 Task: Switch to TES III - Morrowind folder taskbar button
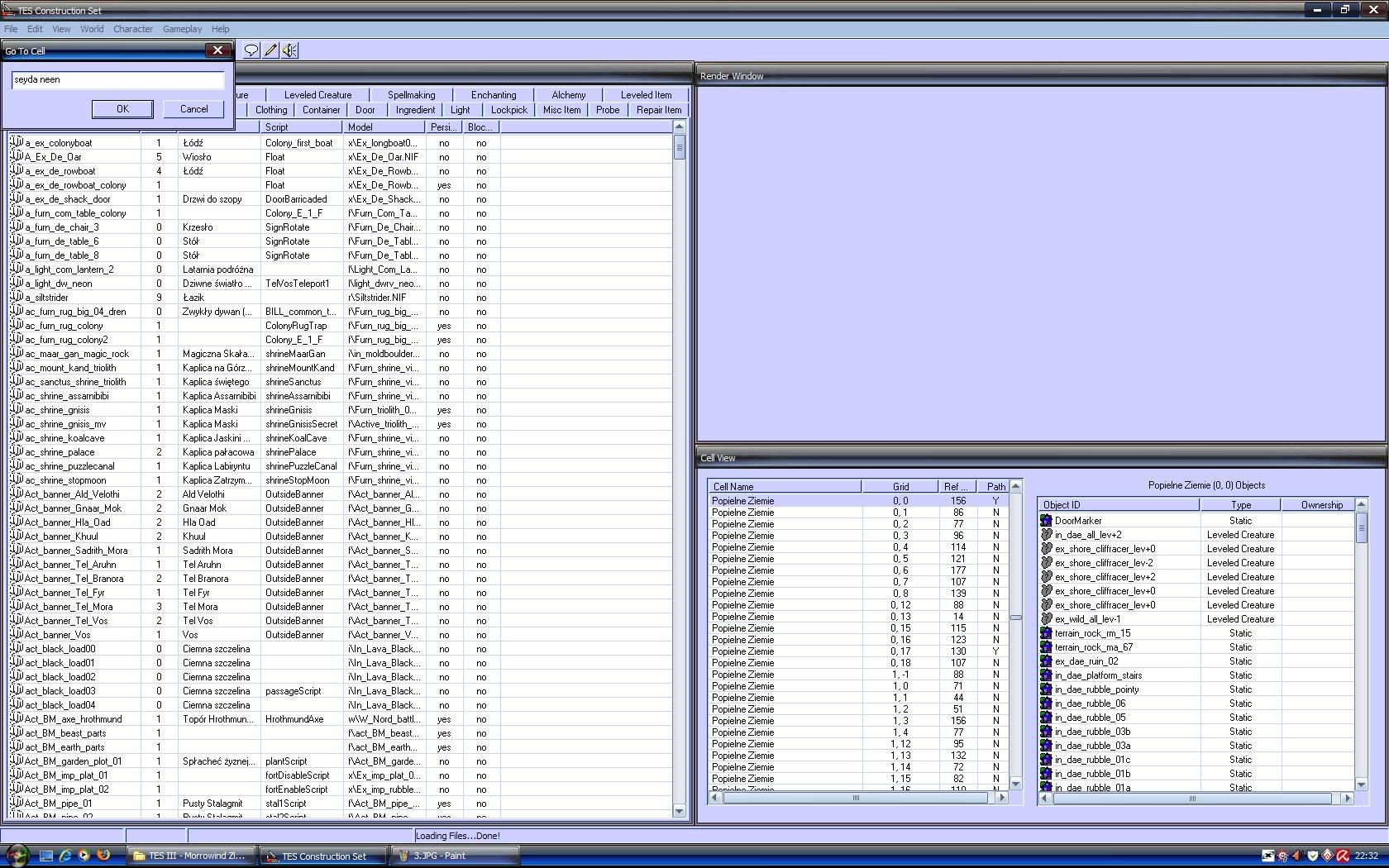[x=191, y=856]
